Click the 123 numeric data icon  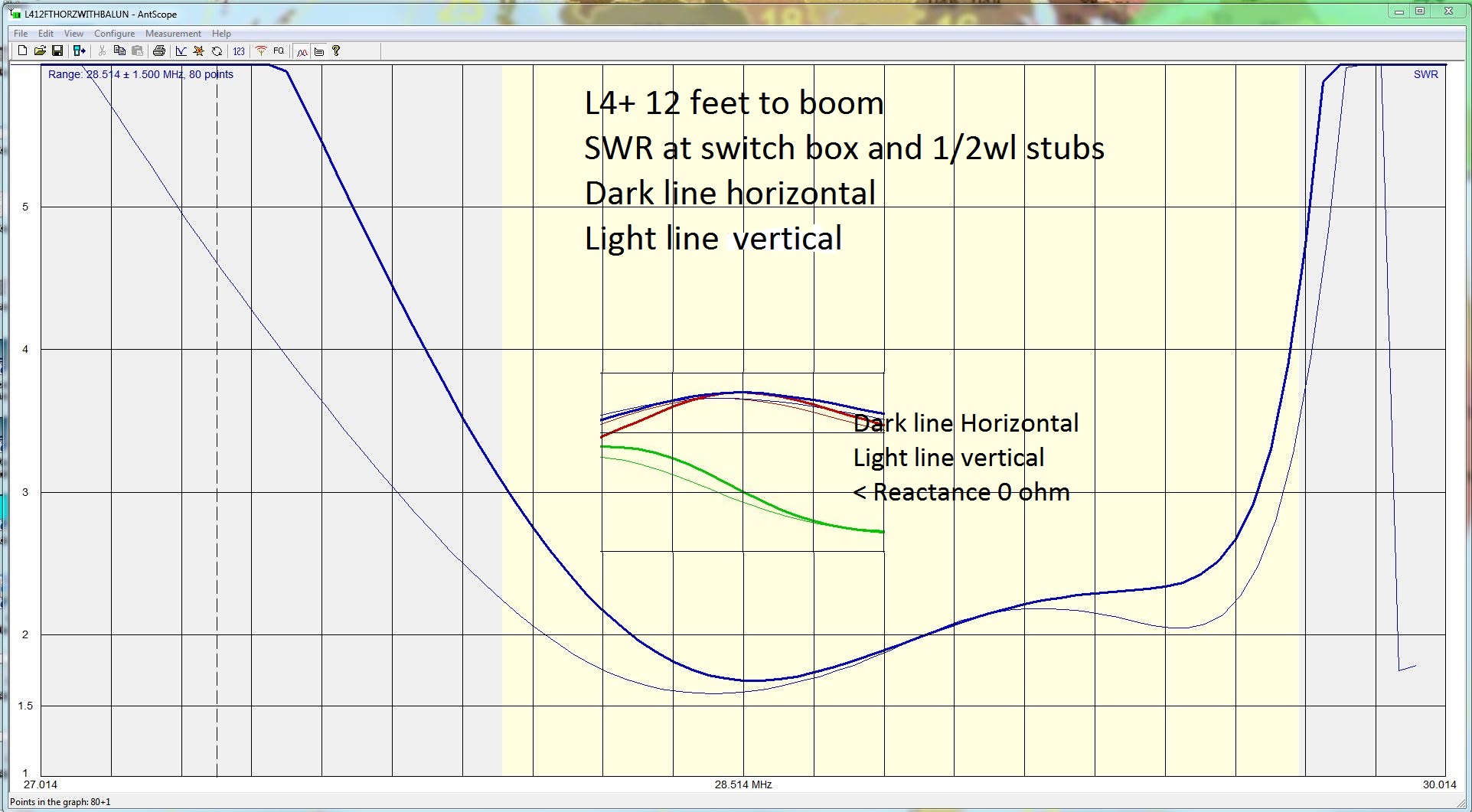tap(239, 51)
